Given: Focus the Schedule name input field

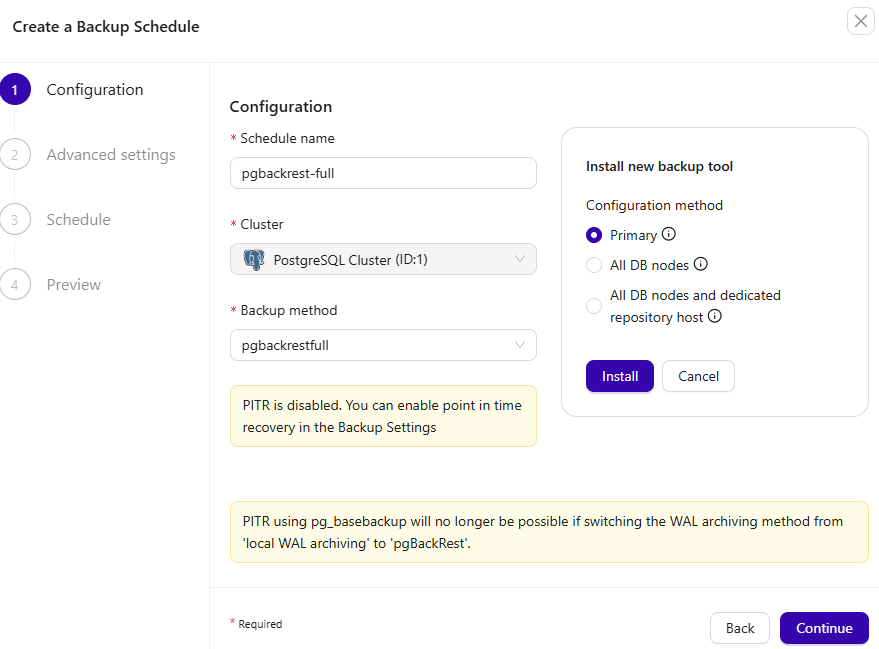Looking at the screenshot, I should coord(383,173).
